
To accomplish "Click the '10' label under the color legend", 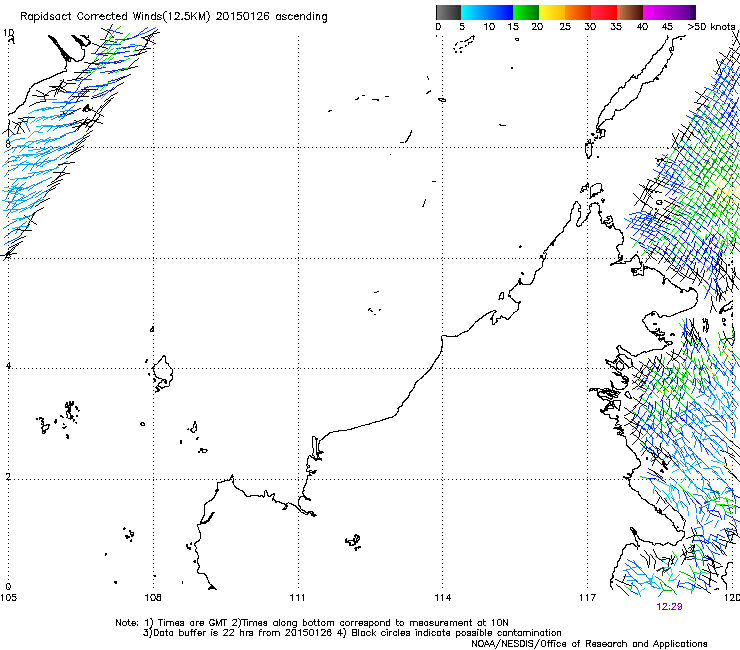I will [489, 27].
